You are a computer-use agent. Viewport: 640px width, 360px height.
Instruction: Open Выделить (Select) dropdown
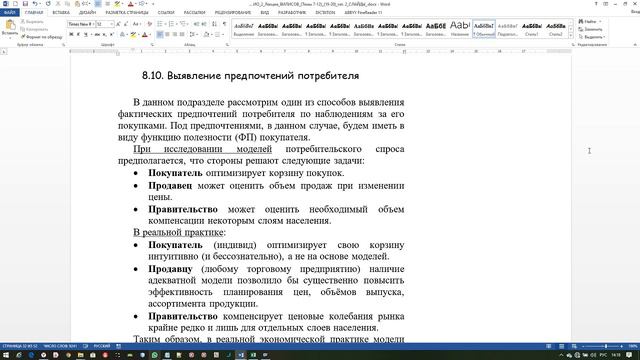point(591,37)
